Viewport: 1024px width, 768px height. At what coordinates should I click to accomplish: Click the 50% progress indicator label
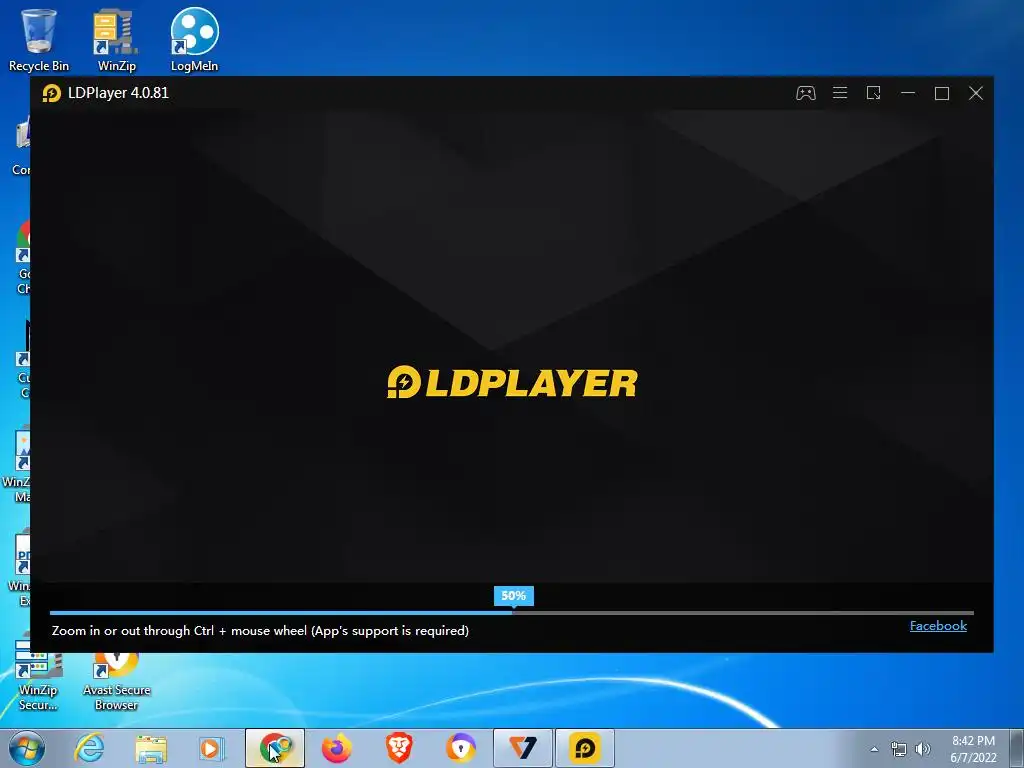pos(513,596)
